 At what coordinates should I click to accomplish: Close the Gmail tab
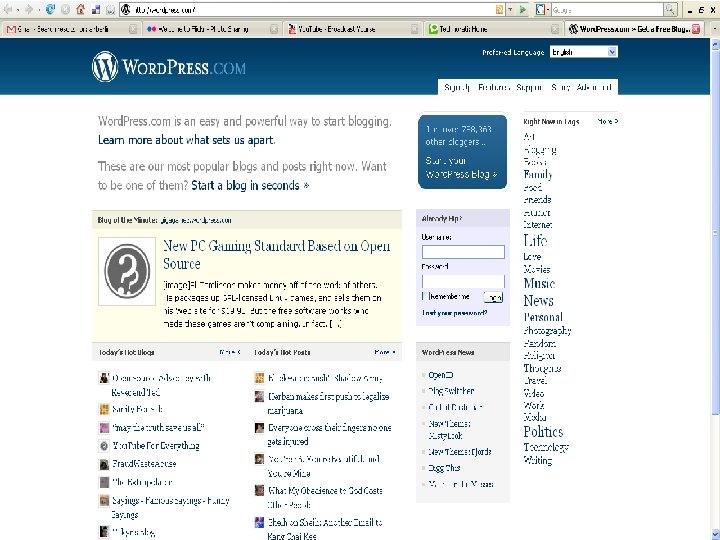133,29
